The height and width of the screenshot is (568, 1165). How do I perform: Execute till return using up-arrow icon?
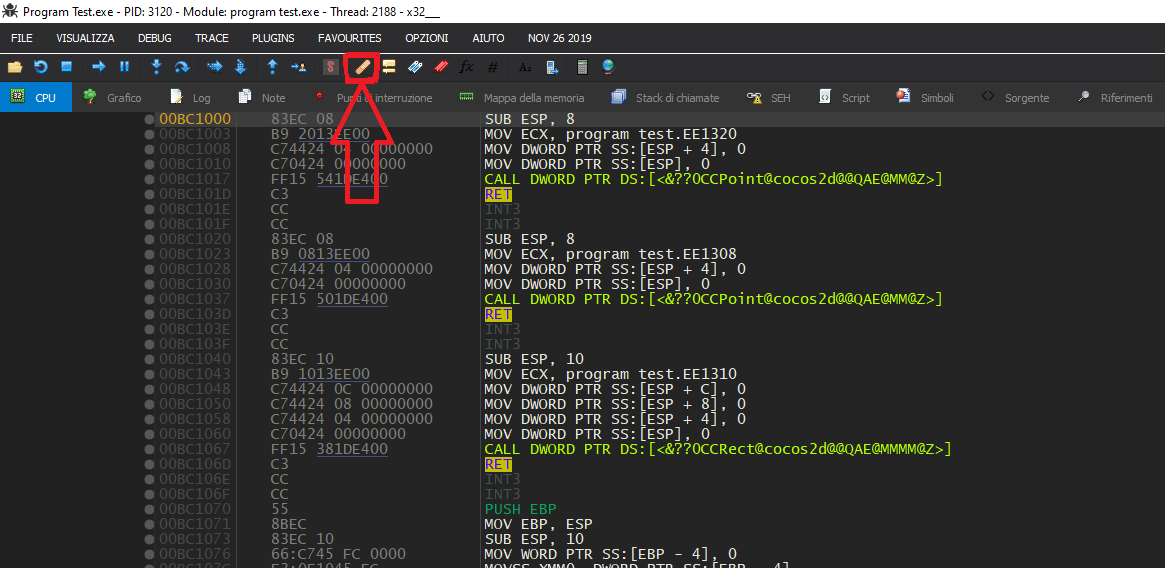pyautogui.click(x=273, y=67)
